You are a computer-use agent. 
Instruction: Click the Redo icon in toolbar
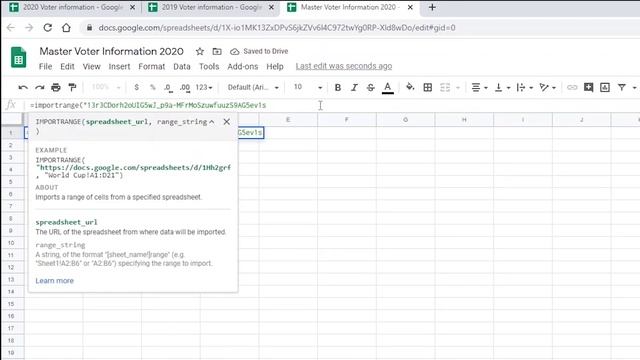40,87
